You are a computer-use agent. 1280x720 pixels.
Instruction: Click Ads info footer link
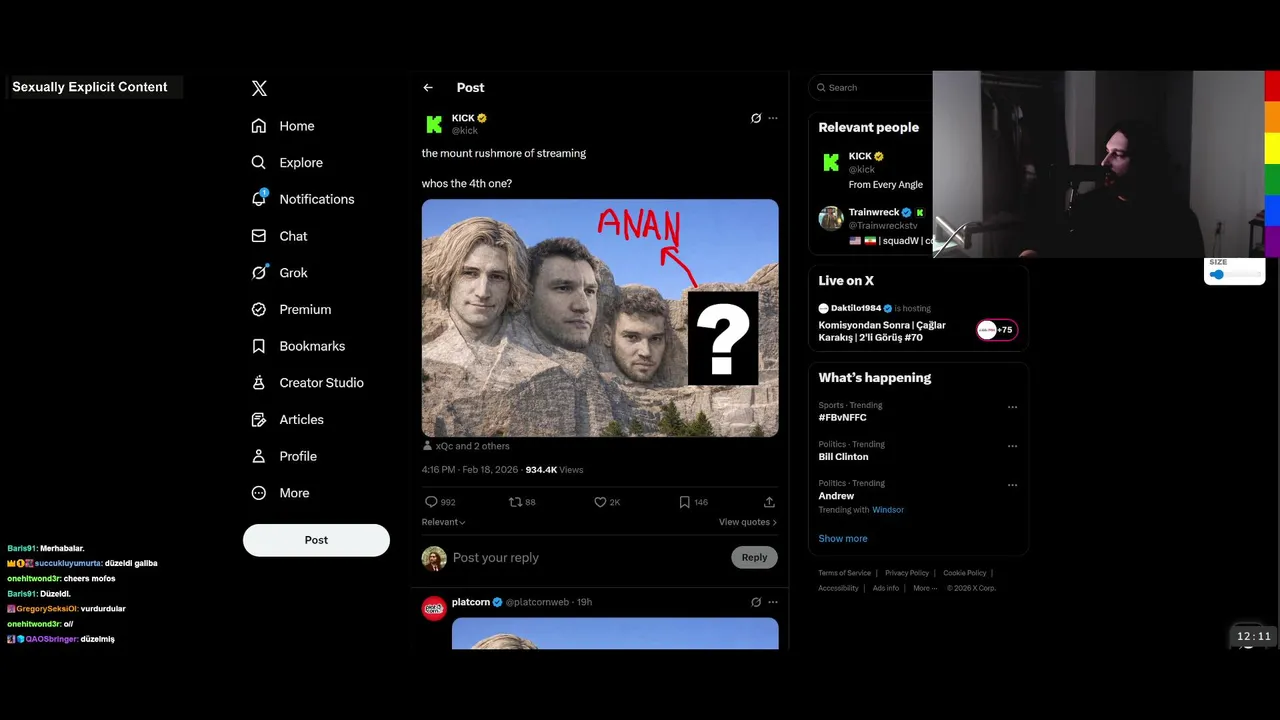tap(886, 588)
